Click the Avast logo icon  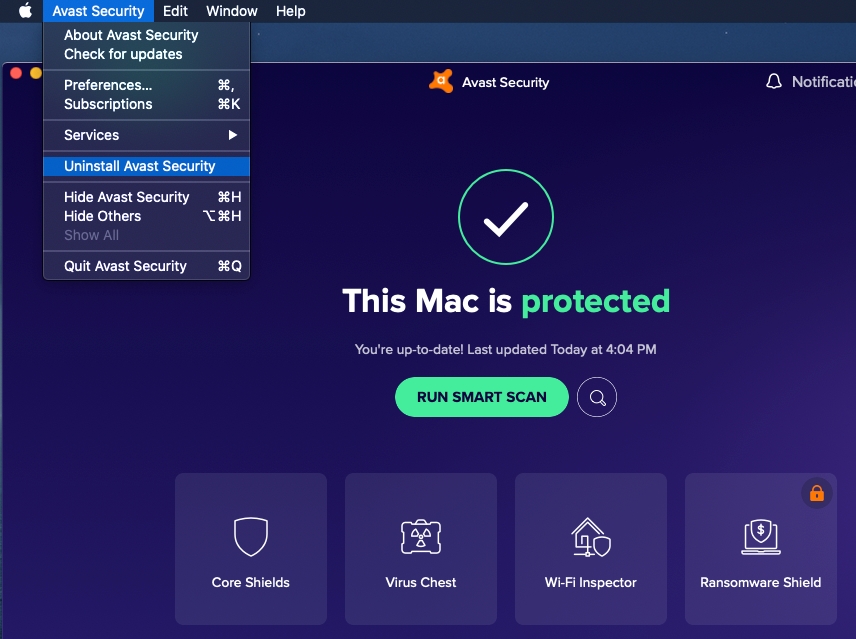[x=441, y=81]
